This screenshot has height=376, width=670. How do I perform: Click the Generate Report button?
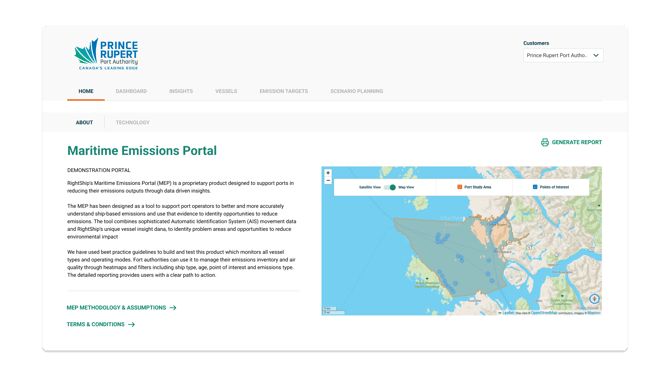(571, 142)
